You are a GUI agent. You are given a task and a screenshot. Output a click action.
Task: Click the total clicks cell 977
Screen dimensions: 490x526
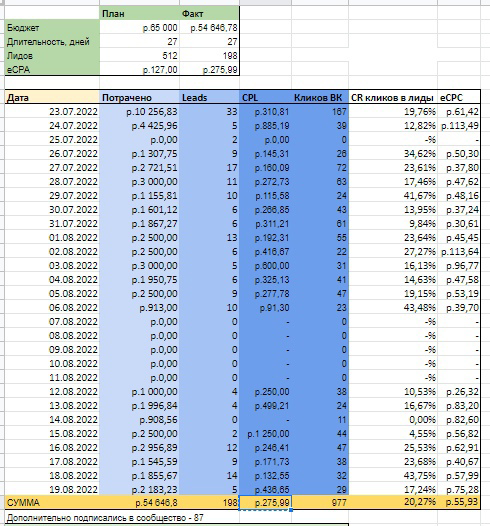point(320,503)
